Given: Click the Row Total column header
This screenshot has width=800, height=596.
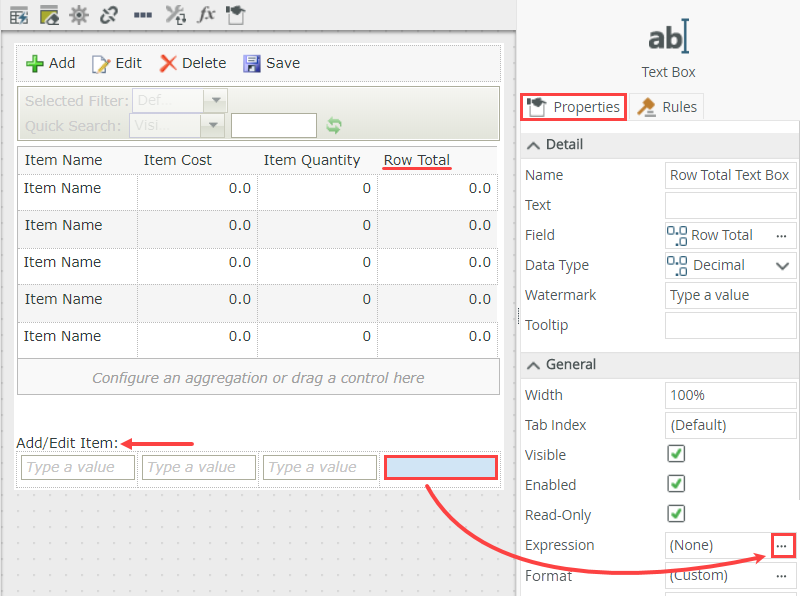Looking at the screenshot, I should pyautogui.click(x=417, y=160).
